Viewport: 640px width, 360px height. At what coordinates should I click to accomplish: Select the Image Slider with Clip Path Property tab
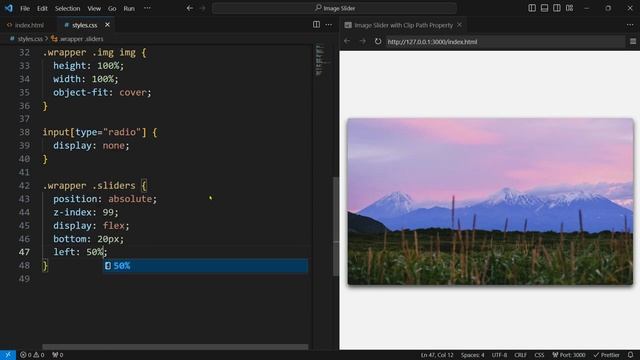pos(403,25)
